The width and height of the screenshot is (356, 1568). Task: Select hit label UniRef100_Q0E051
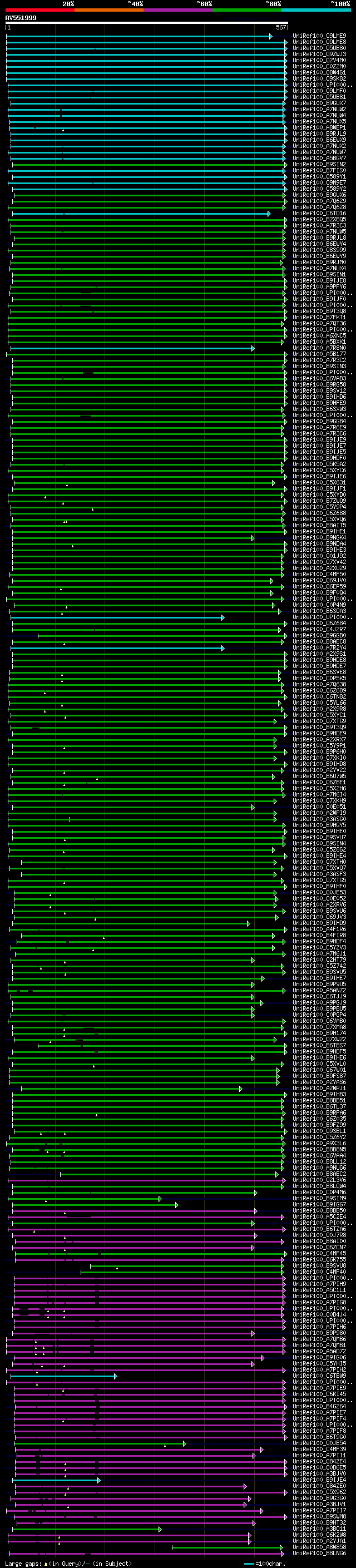click(319, 807)
